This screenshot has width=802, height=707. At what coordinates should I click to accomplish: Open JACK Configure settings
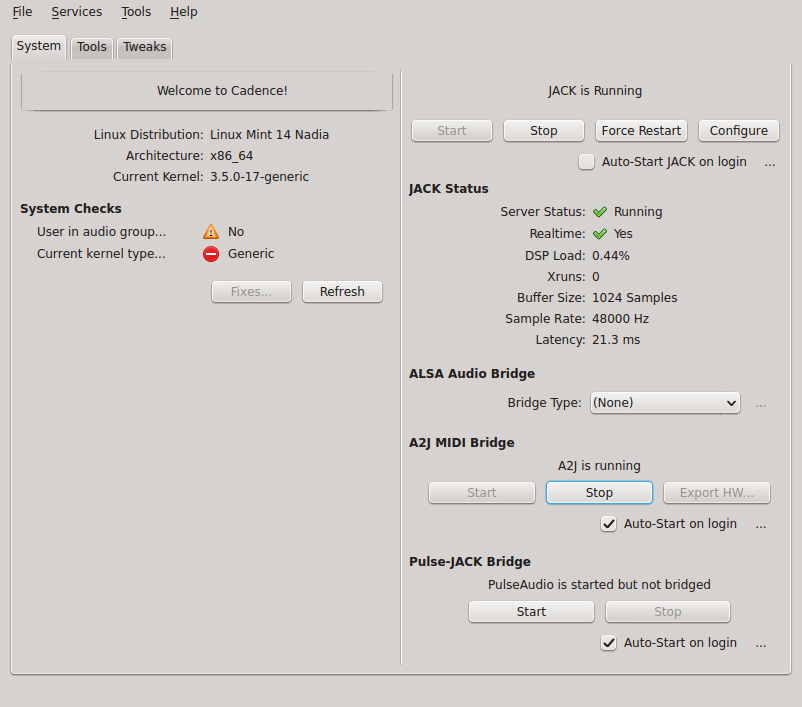point(739,131)
